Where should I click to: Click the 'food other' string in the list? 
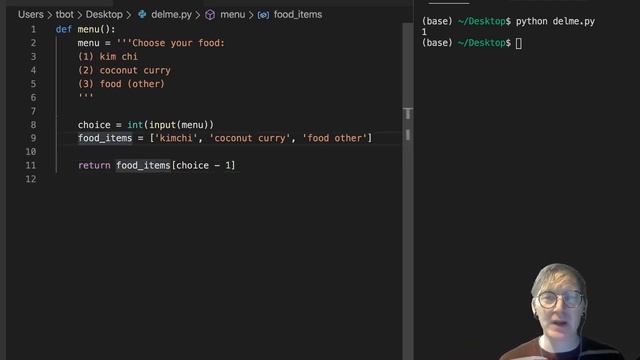click(335, 138)
